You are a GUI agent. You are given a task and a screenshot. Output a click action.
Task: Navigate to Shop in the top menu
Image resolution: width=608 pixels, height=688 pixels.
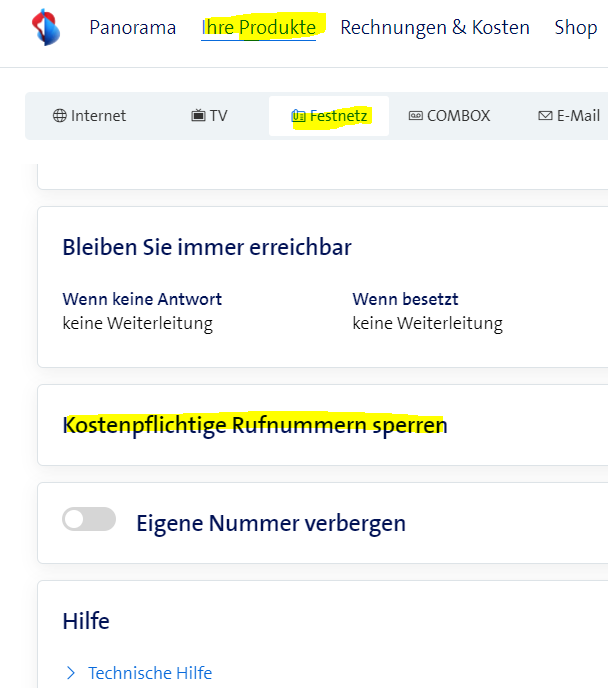click(x=575, y=27)
